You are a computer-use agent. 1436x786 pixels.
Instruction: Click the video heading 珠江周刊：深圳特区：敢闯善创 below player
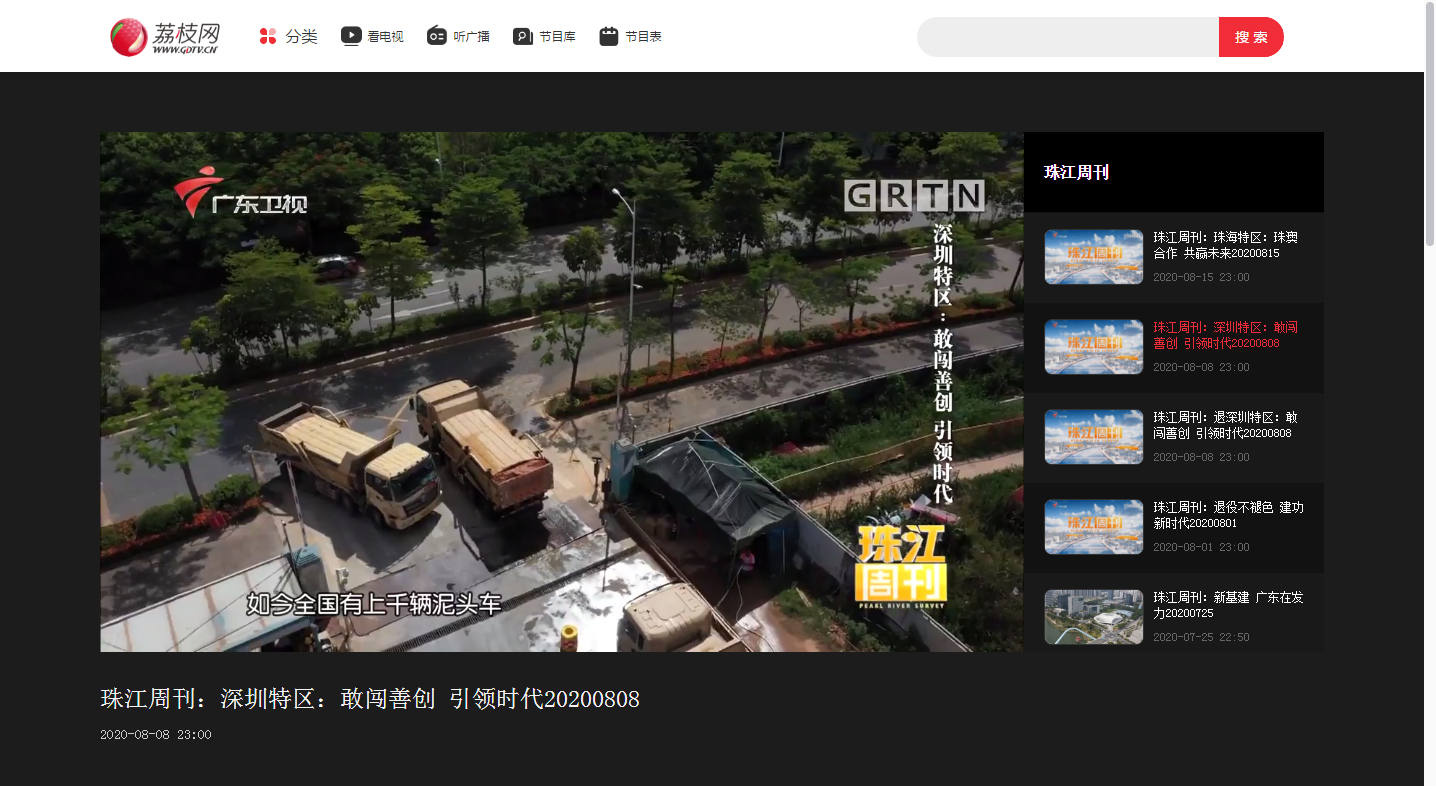pos(370,699)
